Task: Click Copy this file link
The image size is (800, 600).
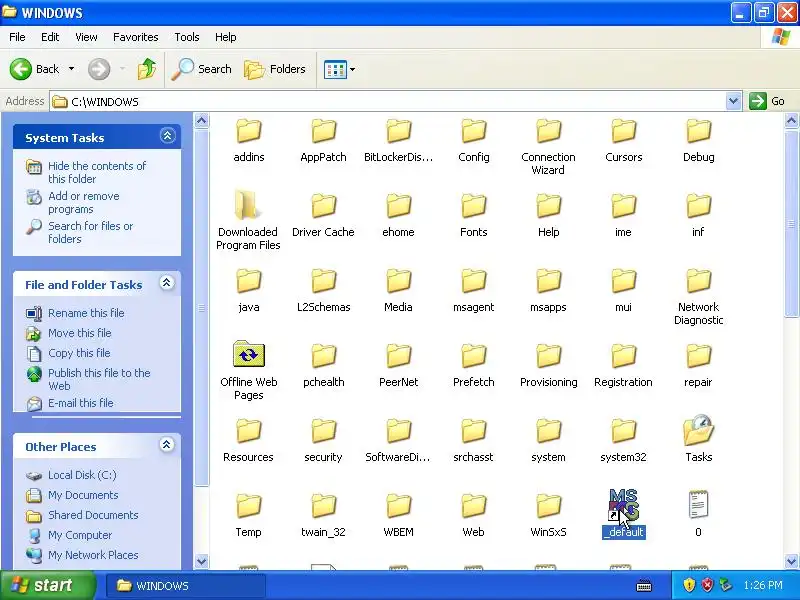Action: pos(79,353)
